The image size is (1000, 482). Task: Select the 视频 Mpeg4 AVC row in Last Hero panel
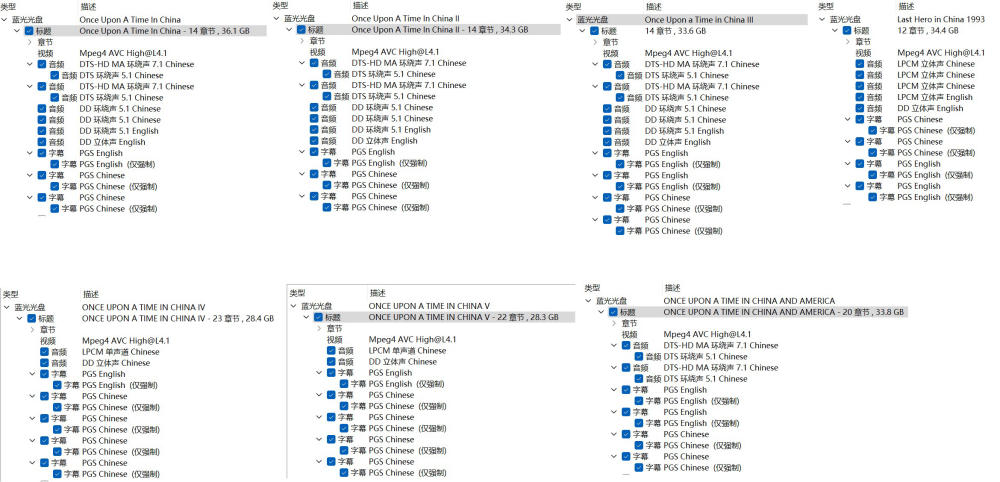pyautogui.click(x=921, y=53)
